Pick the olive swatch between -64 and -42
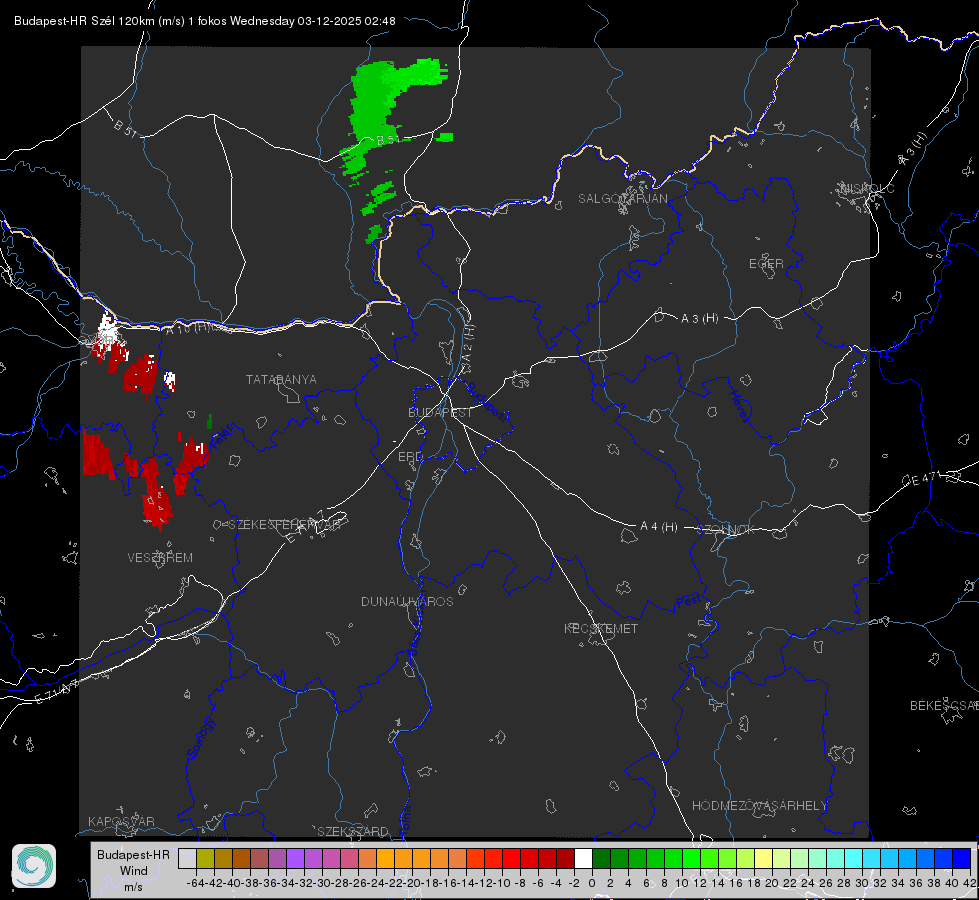This screenshot has height=900, width=979. pos(205,859)
